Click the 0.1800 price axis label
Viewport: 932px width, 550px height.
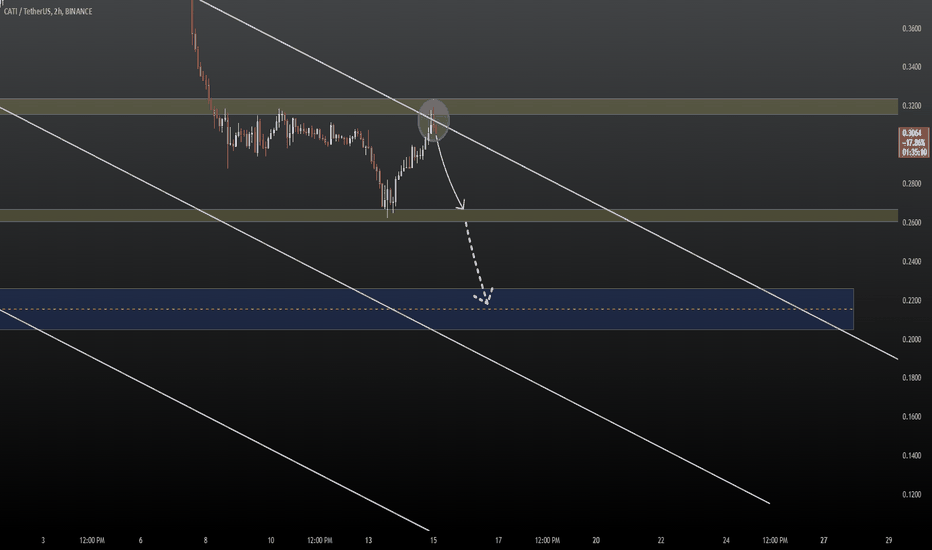click(911, 378)
